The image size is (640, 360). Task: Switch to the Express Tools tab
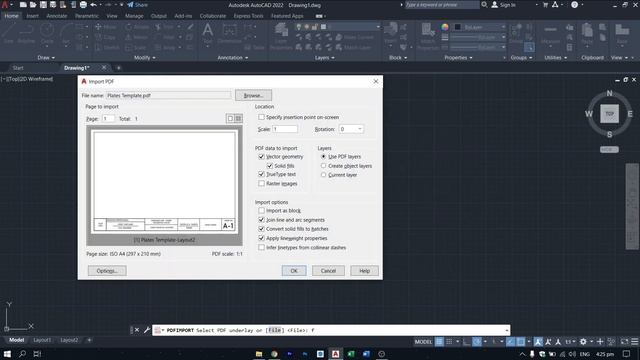click(x=248, y=16)
